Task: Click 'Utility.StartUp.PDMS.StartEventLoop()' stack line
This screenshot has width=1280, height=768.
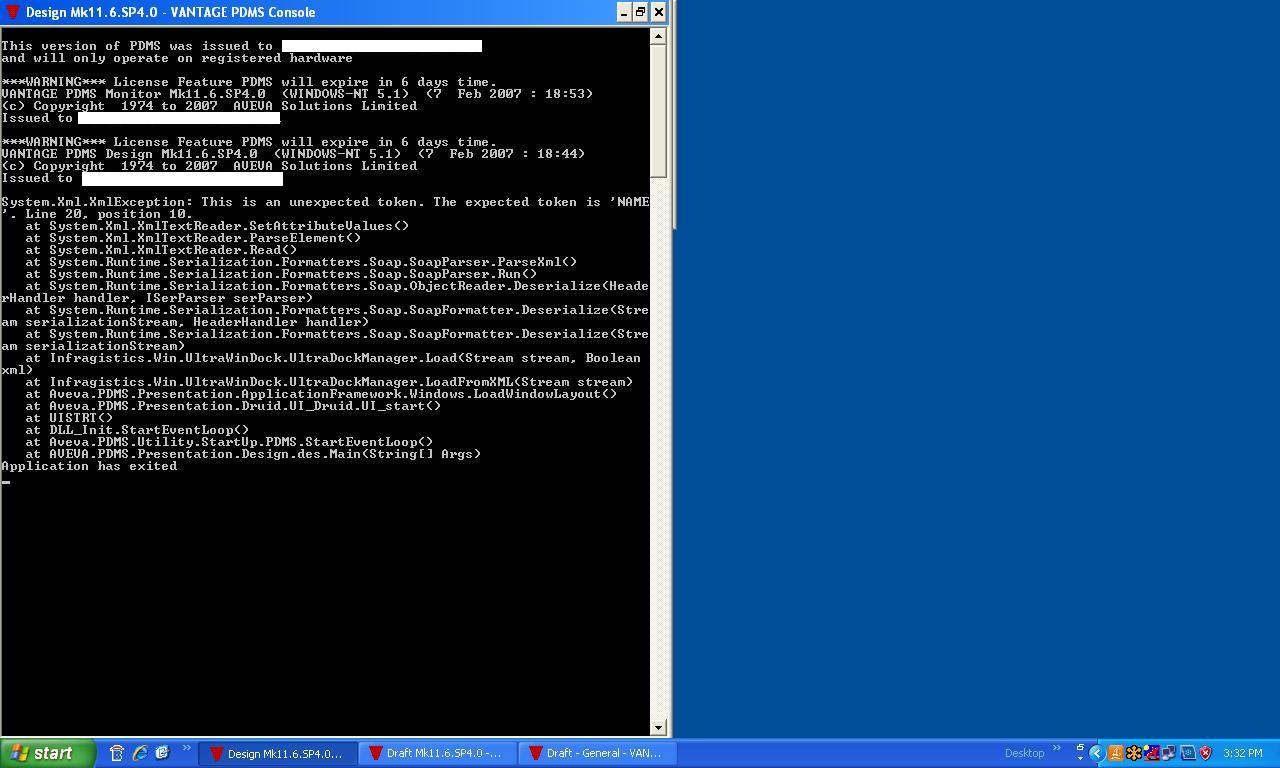Action: pos(229,442)
